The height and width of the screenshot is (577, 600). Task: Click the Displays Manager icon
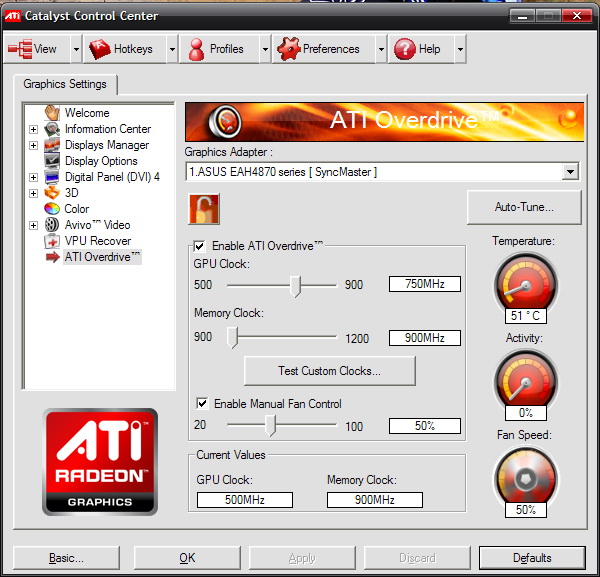pyautogui.click(x=52, y=145)
